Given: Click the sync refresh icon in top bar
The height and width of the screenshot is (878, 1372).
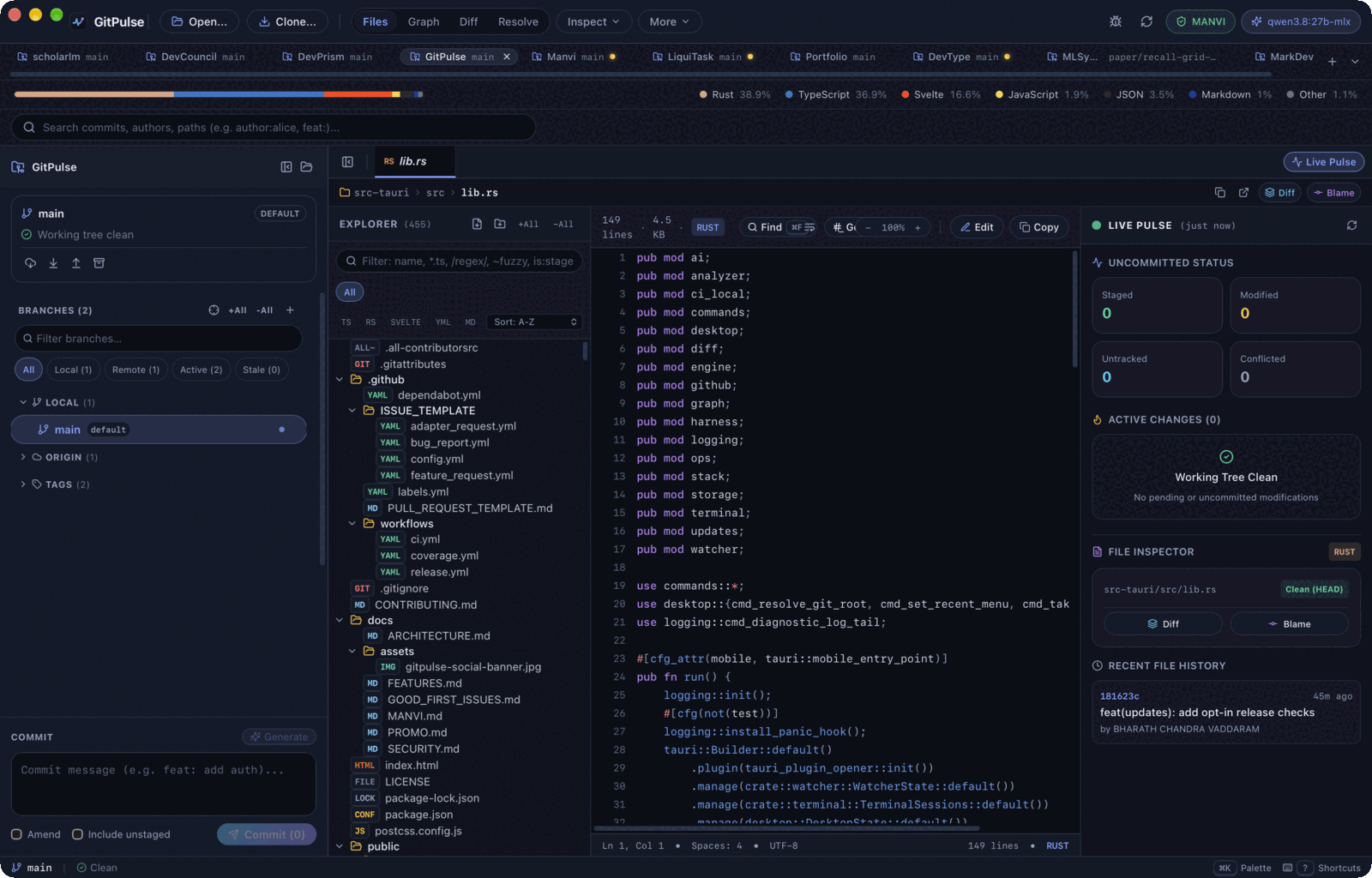Looking at the screenshot, I should tap(1146, 21).
